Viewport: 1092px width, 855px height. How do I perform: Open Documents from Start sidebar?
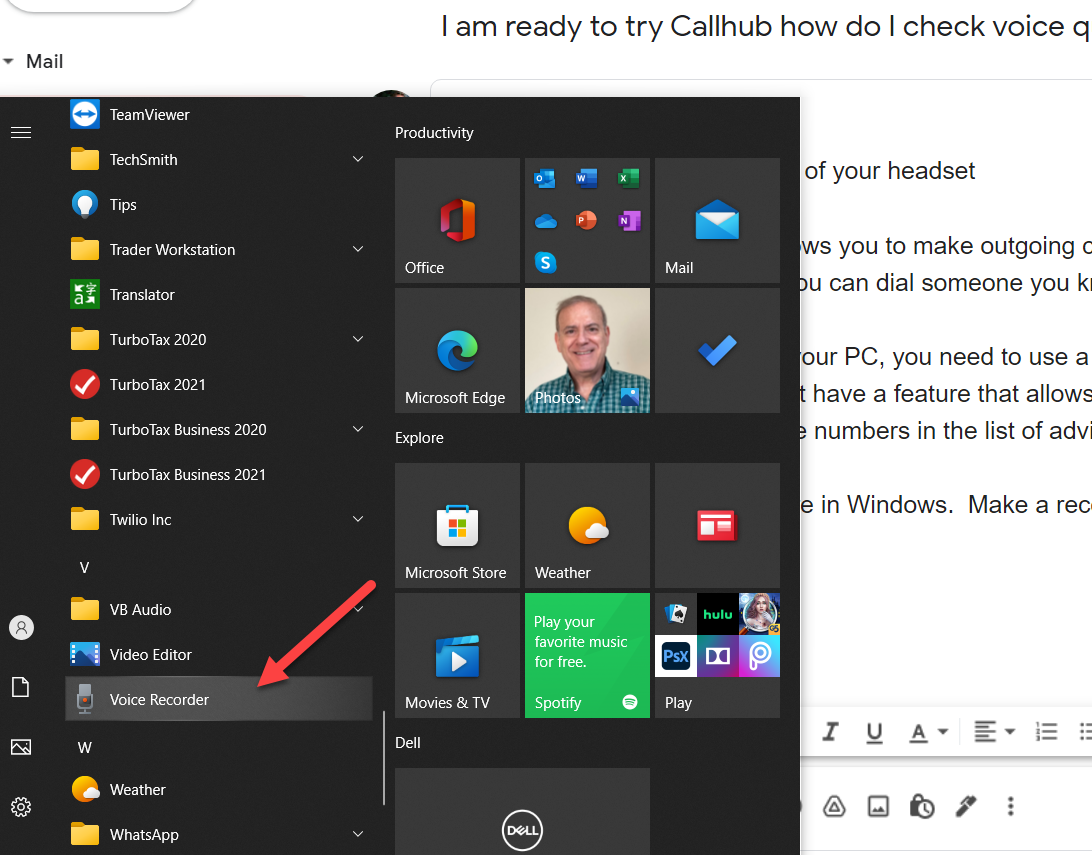coord(21,687)
